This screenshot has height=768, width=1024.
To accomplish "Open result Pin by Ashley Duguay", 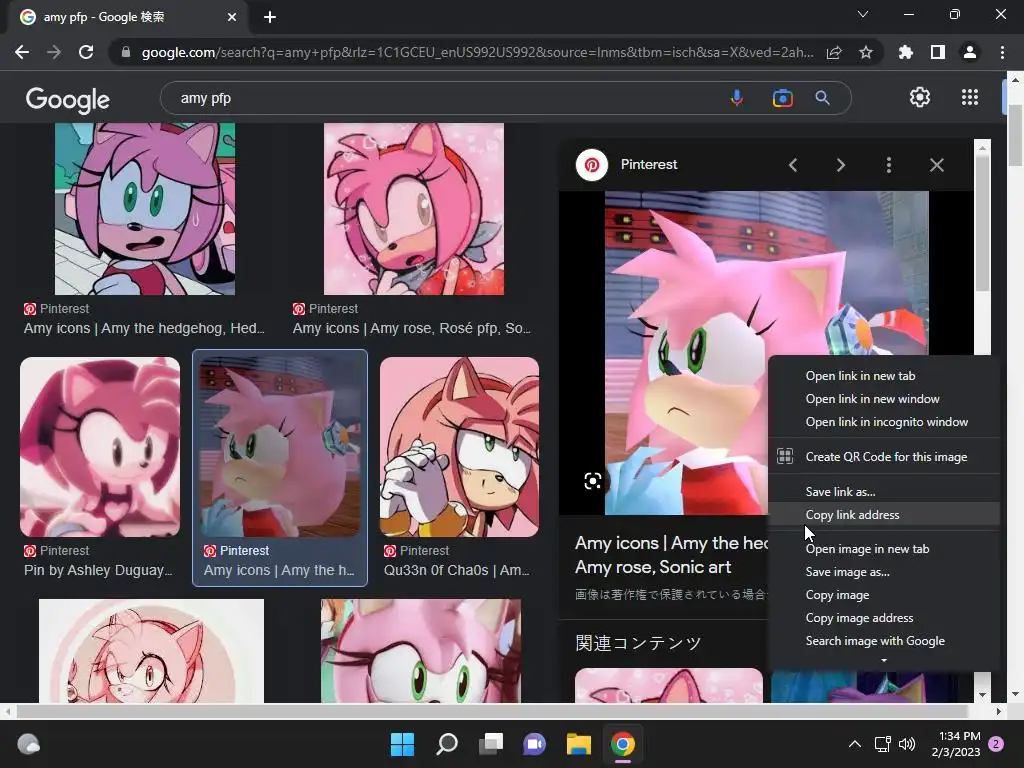I will point(98,570).
